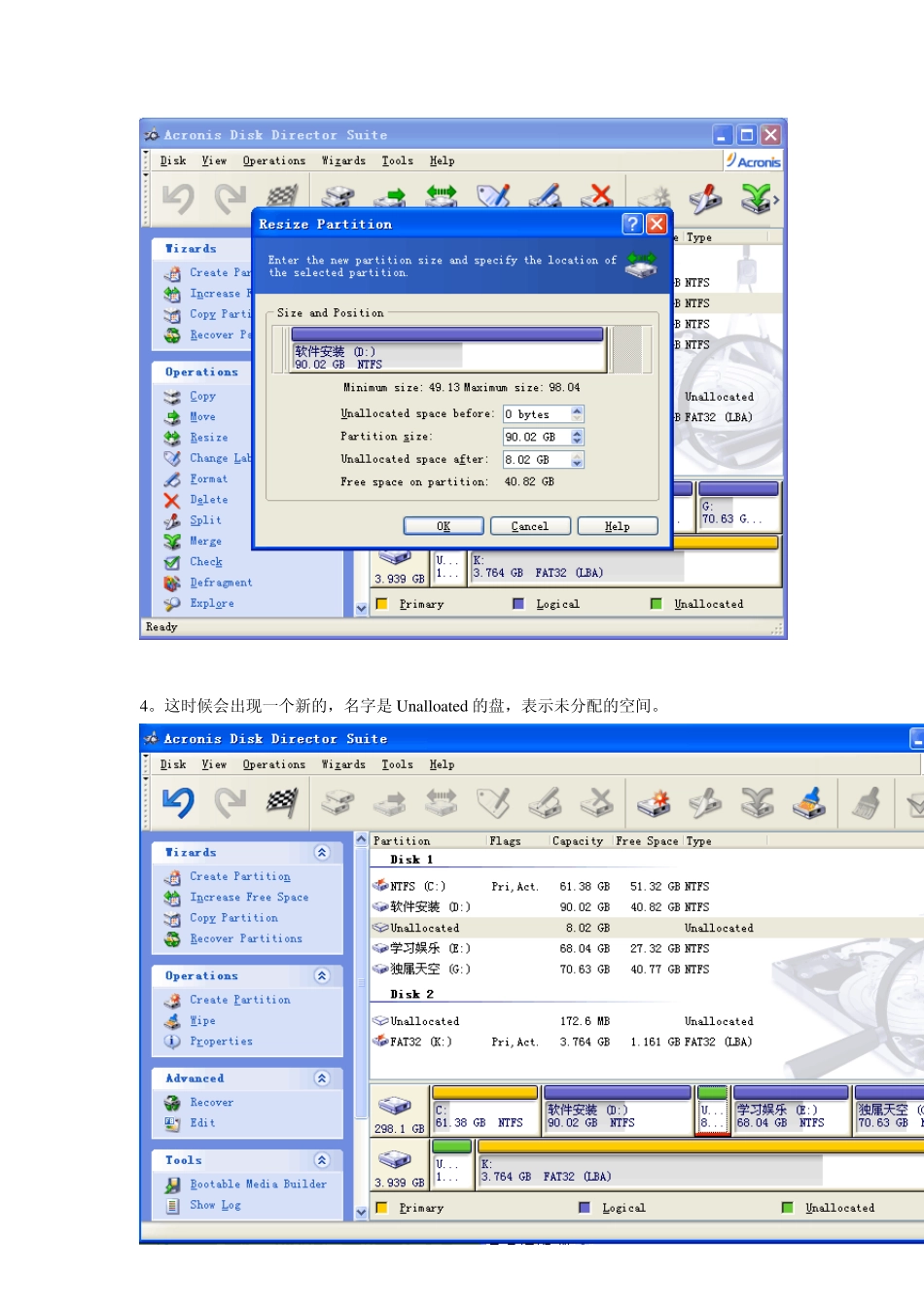Collapse the Tools panel in the lower window
924x1307 pixels.
[322, 1160]
